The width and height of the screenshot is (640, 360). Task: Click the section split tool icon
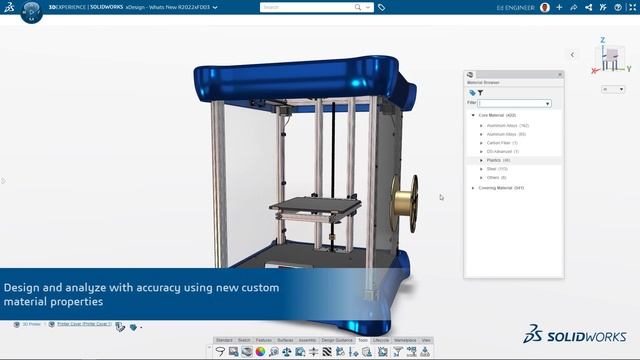(314, 351)
